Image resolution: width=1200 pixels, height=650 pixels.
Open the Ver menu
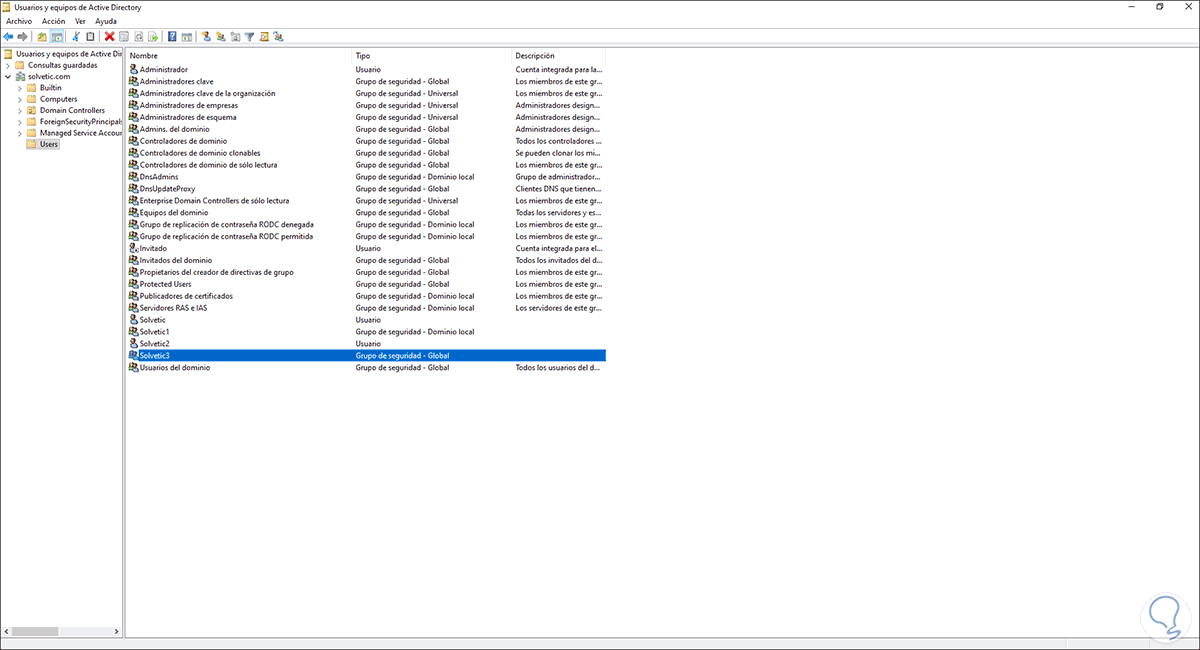[80, 21]
